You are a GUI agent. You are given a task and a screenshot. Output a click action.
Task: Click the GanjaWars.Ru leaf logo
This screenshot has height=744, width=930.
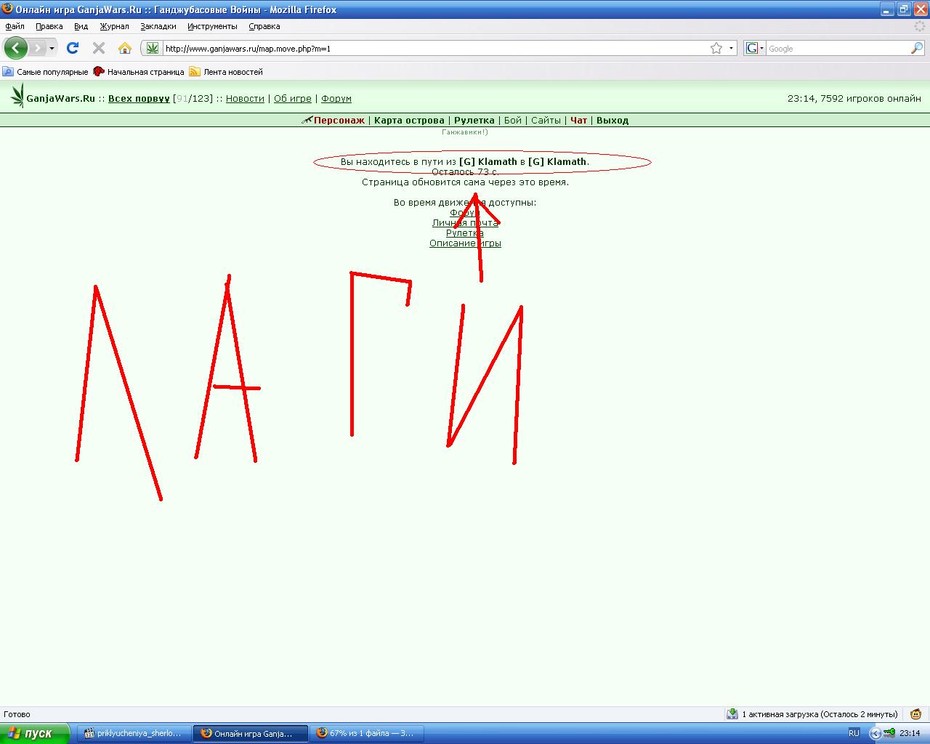point(18,96)
